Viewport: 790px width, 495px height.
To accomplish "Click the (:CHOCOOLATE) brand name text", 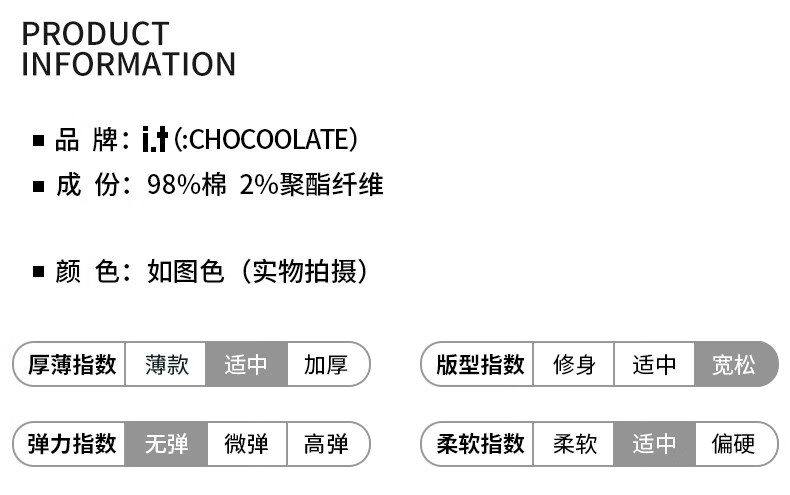I will (265, 139).
